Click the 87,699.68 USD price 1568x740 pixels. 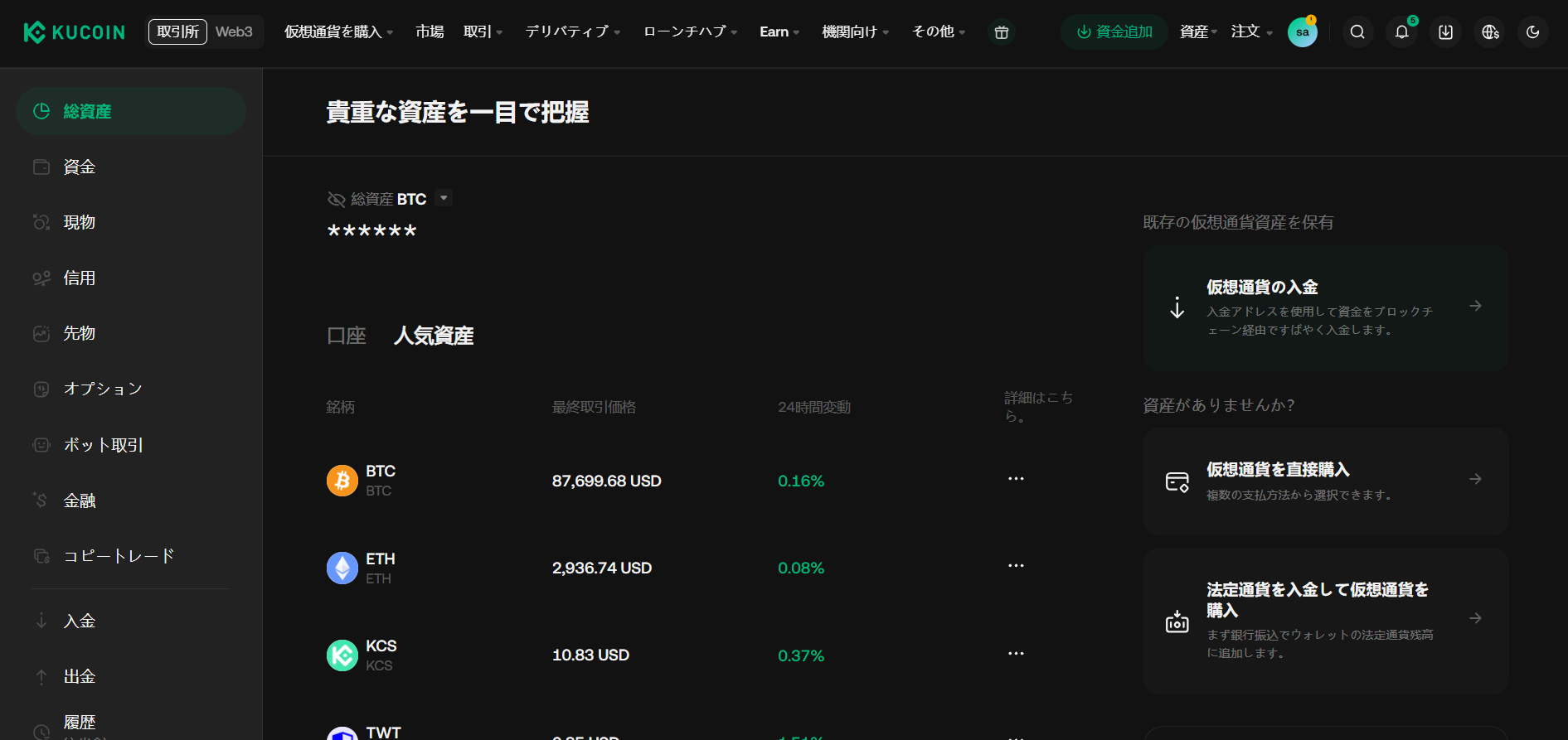coord(606,481)
